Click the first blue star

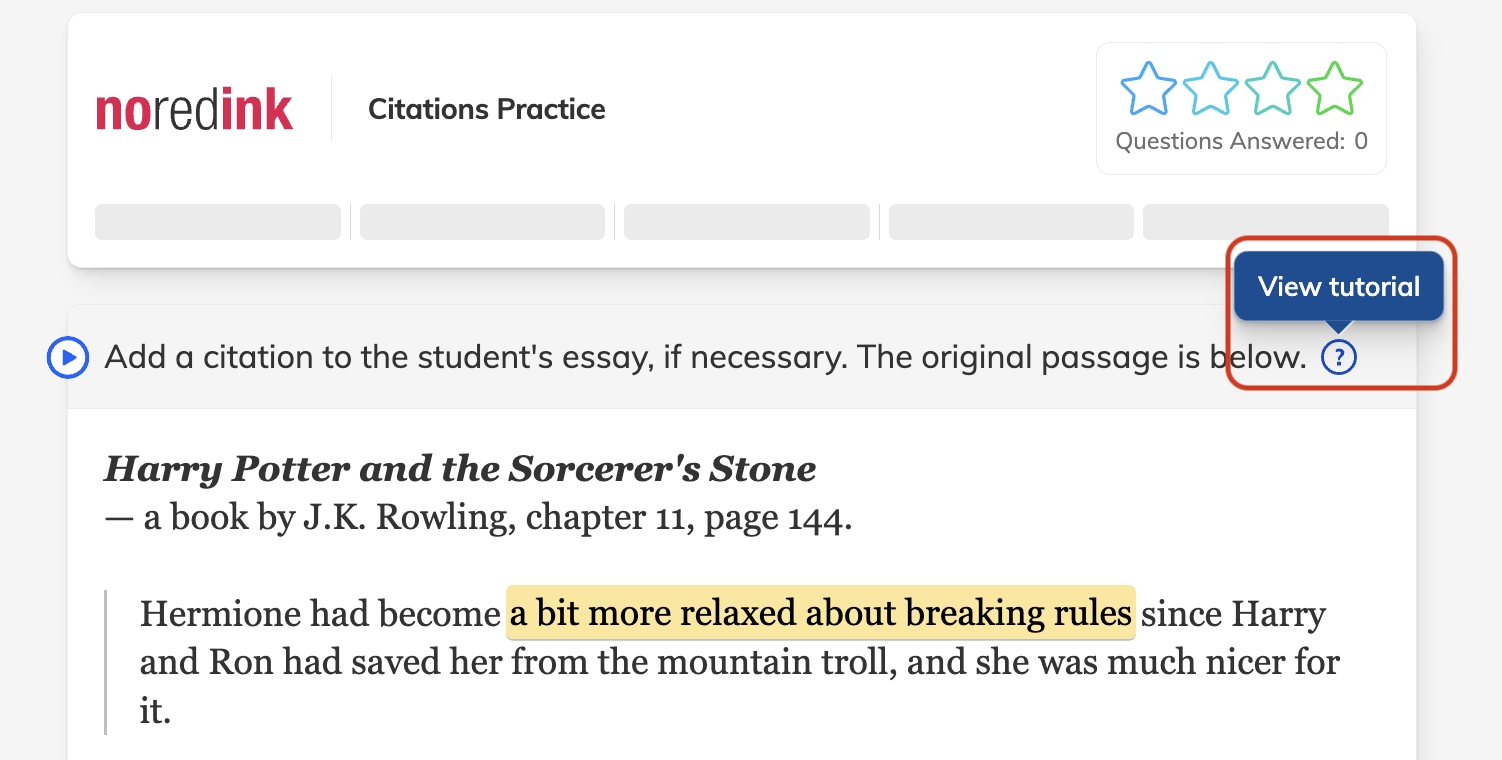pyautogui.click(x=1148, y=89)
